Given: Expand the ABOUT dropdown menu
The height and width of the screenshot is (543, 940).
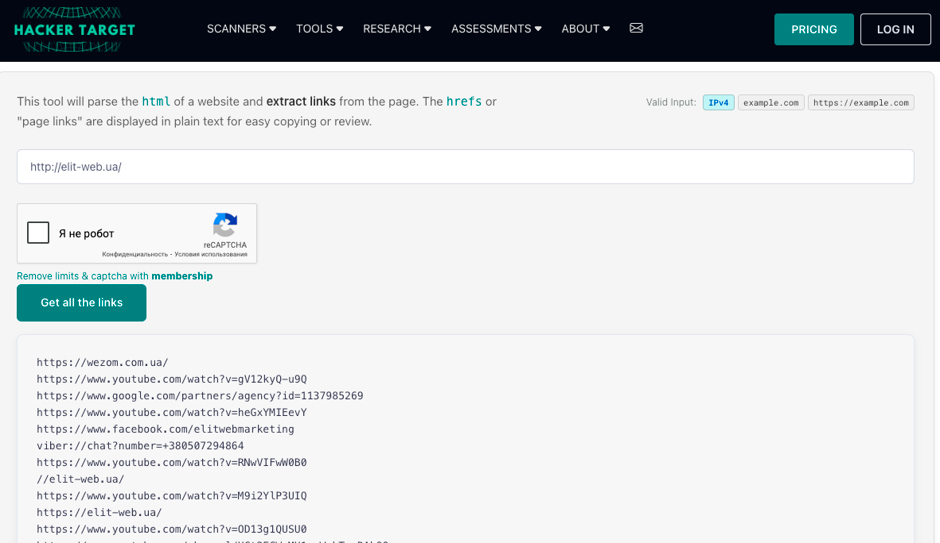Looking at the screenshot, I should tap(586, 29).
